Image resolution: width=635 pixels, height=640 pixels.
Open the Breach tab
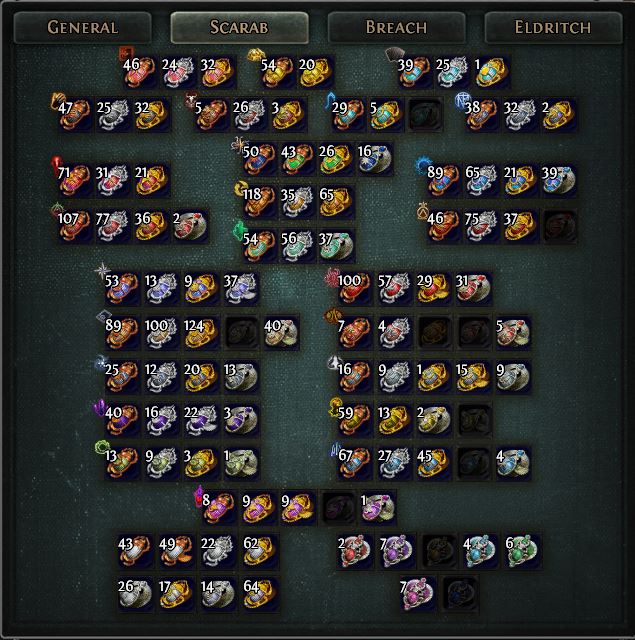click(x=396, y=27)
